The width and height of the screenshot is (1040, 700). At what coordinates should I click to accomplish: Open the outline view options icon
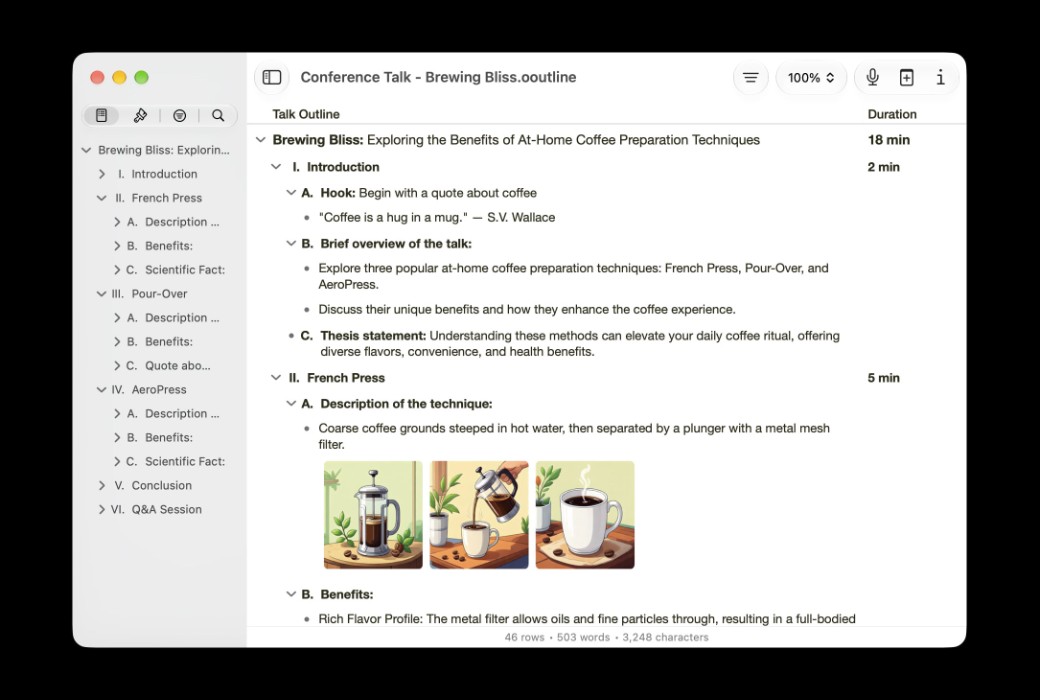click(x=750, y=78)
